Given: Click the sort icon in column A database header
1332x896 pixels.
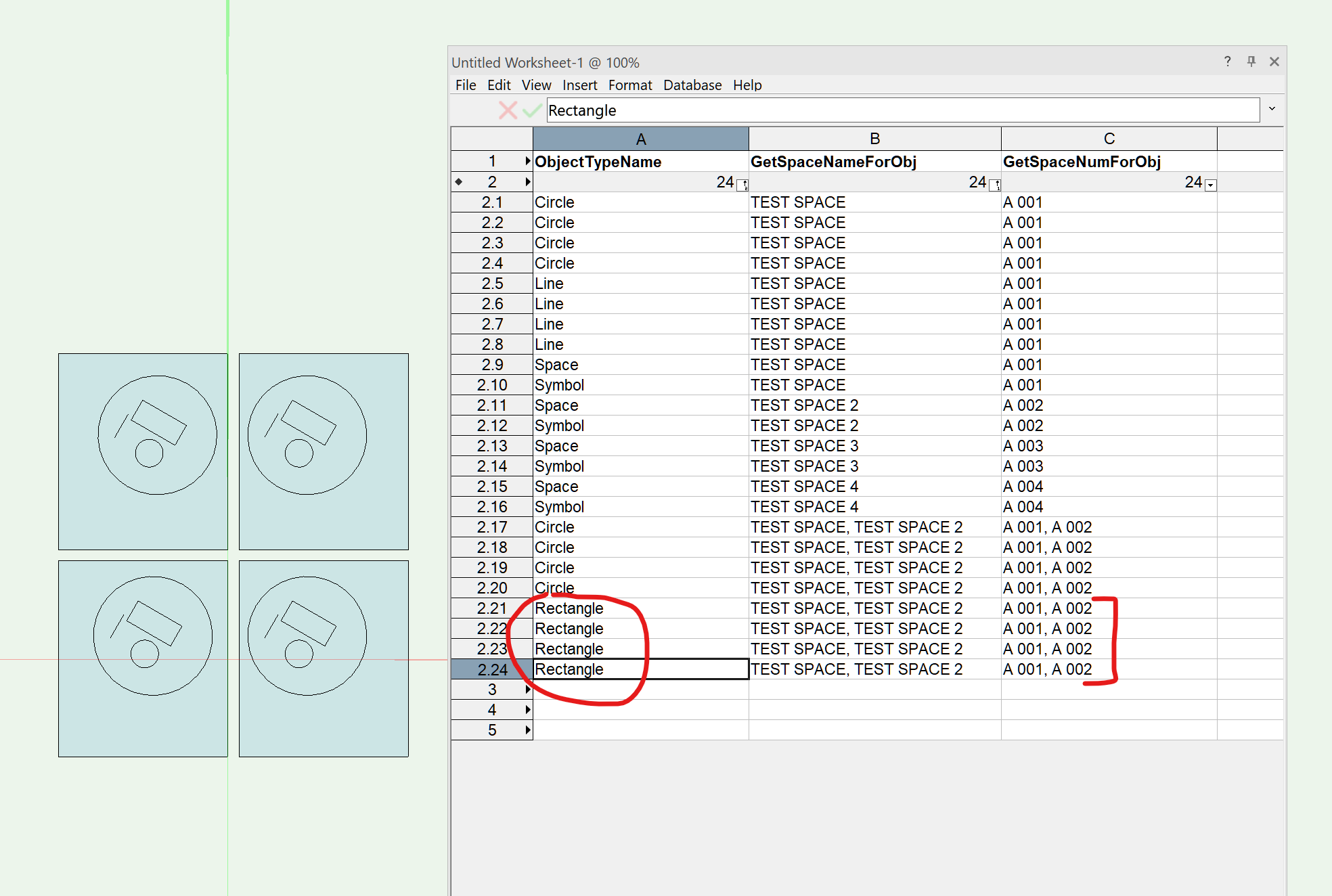Looking at the screenshot, I should (742, 185).
